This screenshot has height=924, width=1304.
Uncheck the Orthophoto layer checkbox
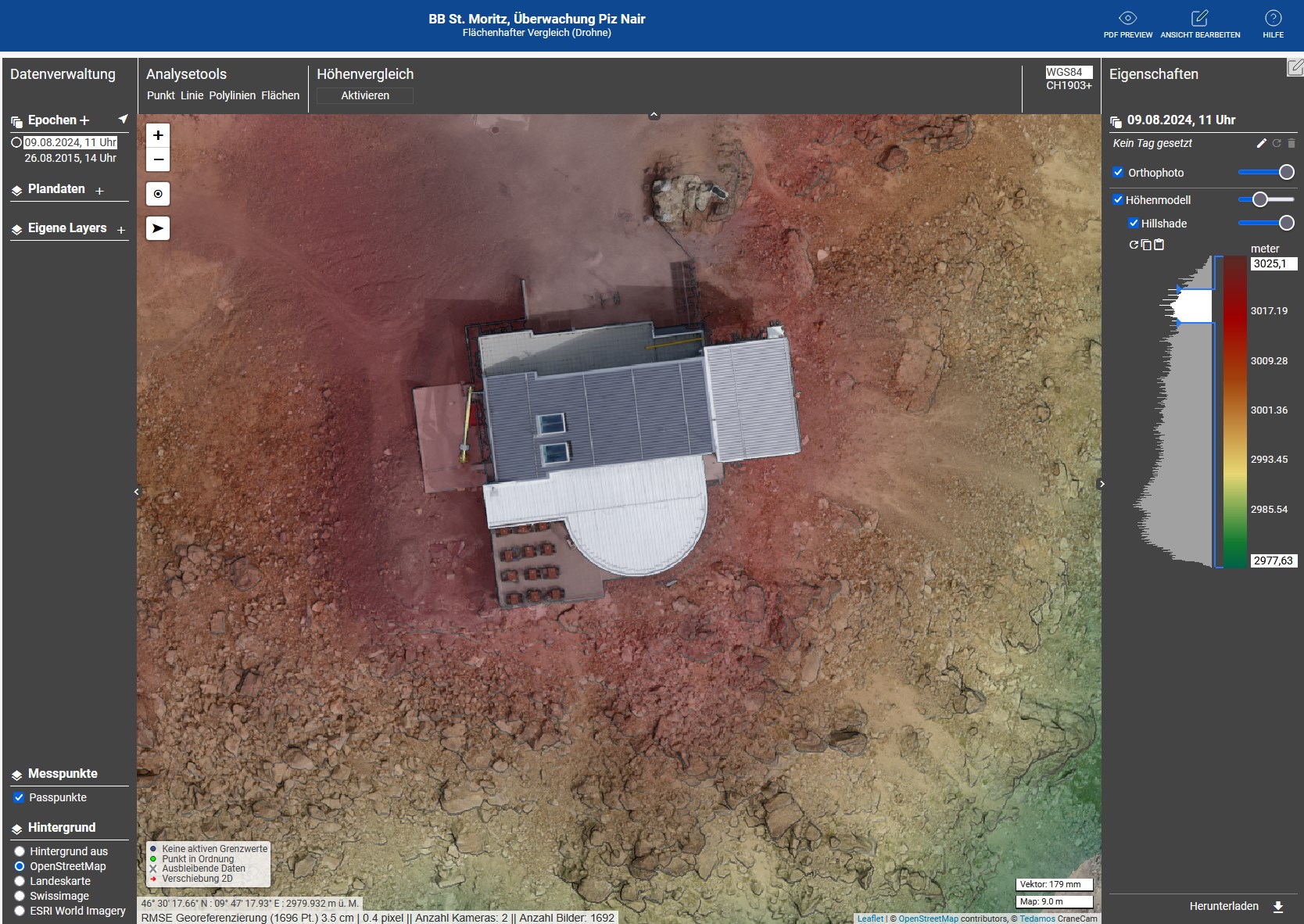pos(1118,172)
